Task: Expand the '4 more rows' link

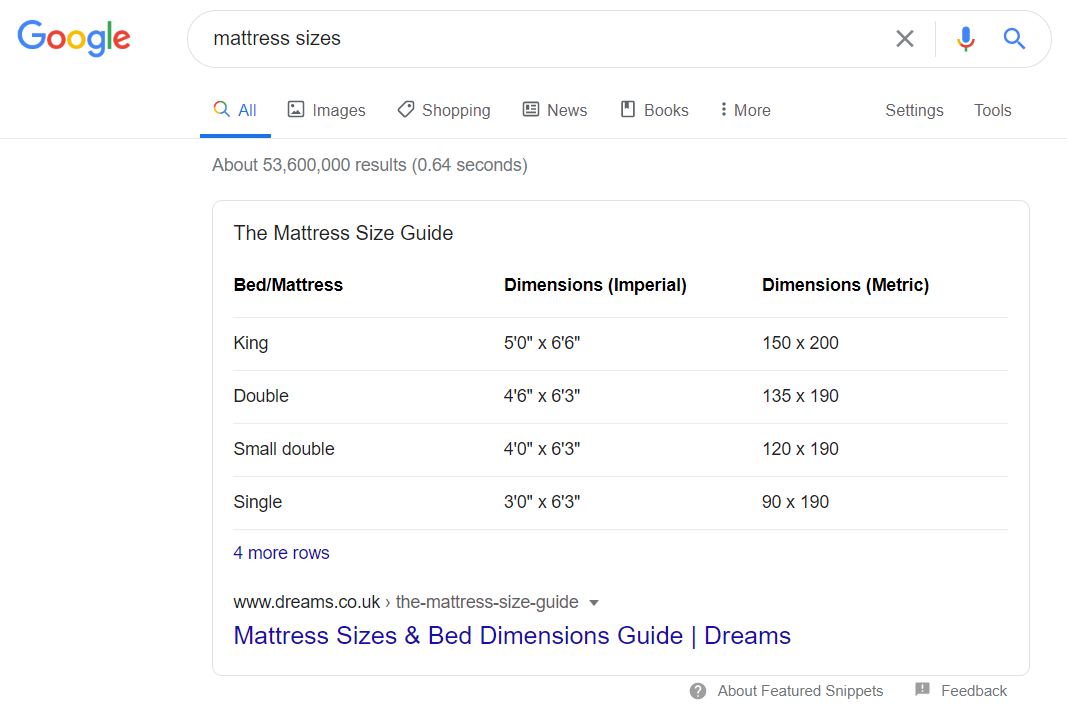Action: point(281,553)
